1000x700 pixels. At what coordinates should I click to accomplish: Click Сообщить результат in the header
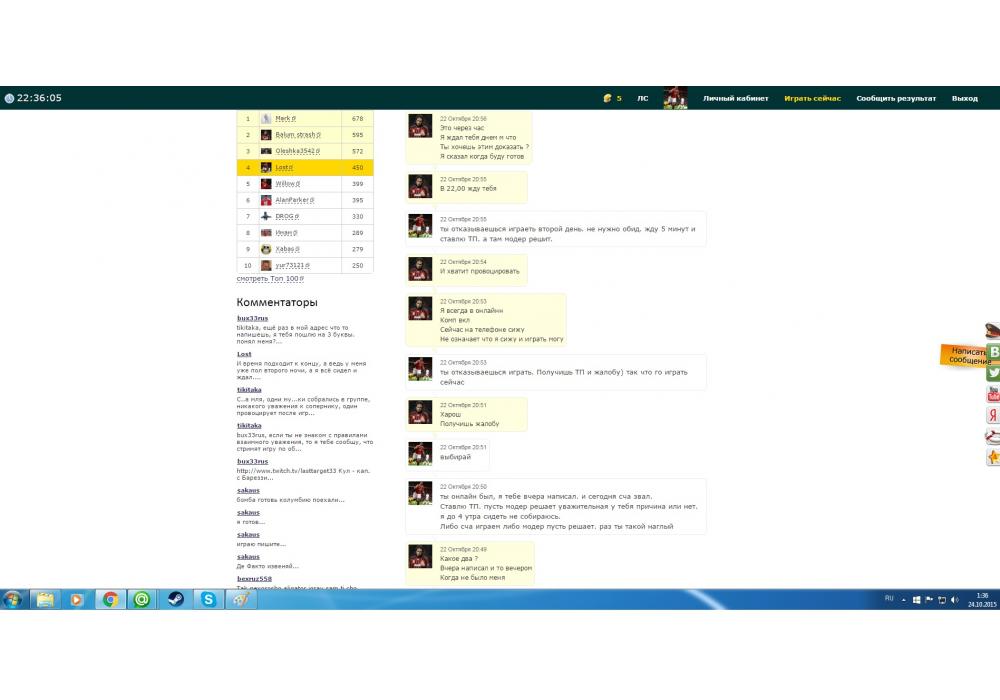click(896, 98)
